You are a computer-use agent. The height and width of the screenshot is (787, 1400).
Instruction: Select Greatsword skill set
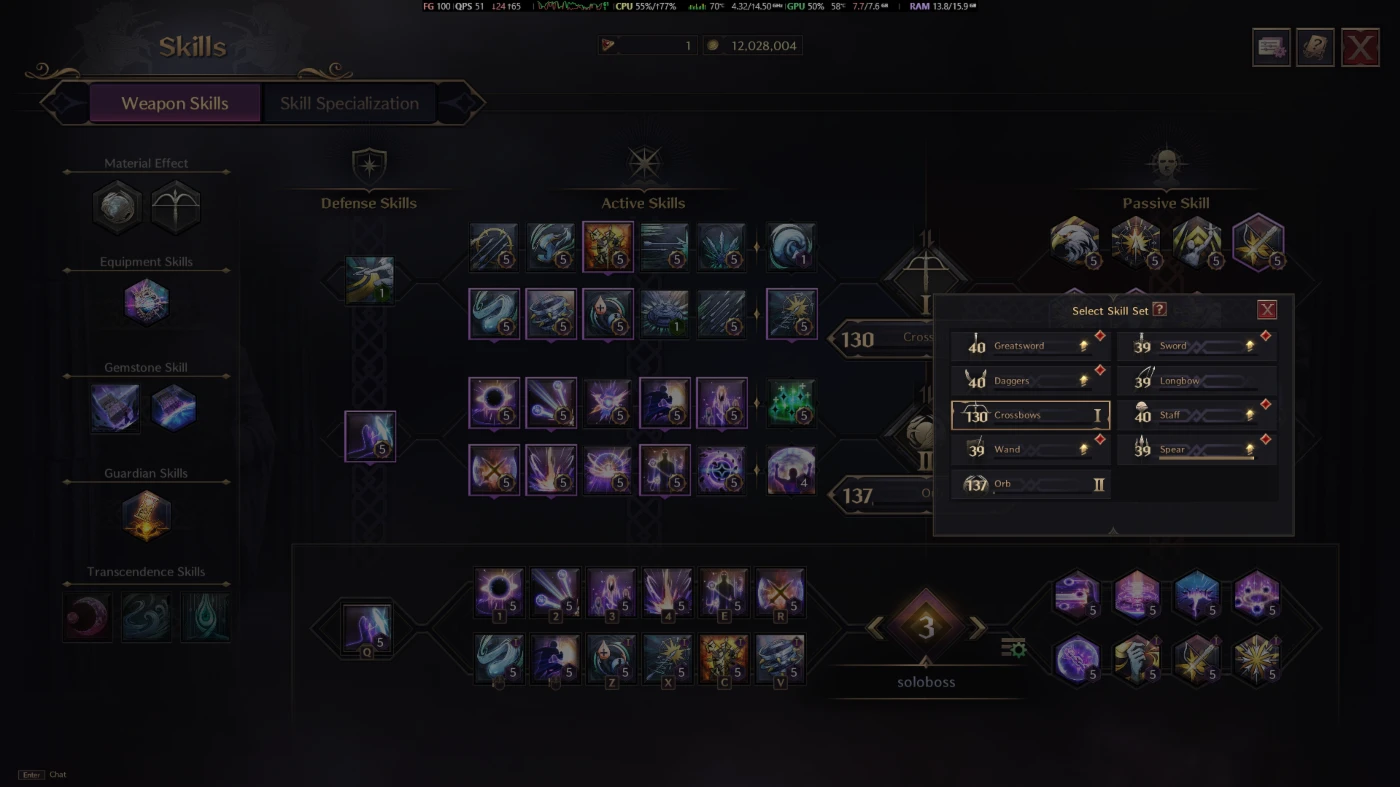1030,346
